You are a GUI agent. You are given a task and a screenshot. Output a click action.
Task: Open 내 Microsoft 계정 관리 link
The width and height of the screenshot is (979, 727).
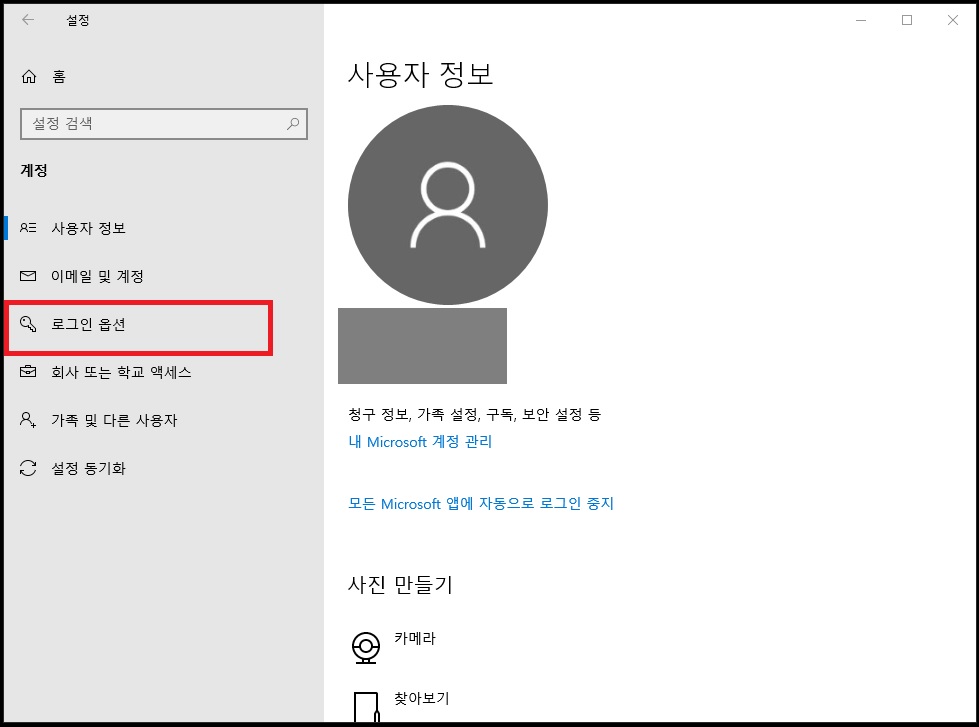[x=420, y=442]
